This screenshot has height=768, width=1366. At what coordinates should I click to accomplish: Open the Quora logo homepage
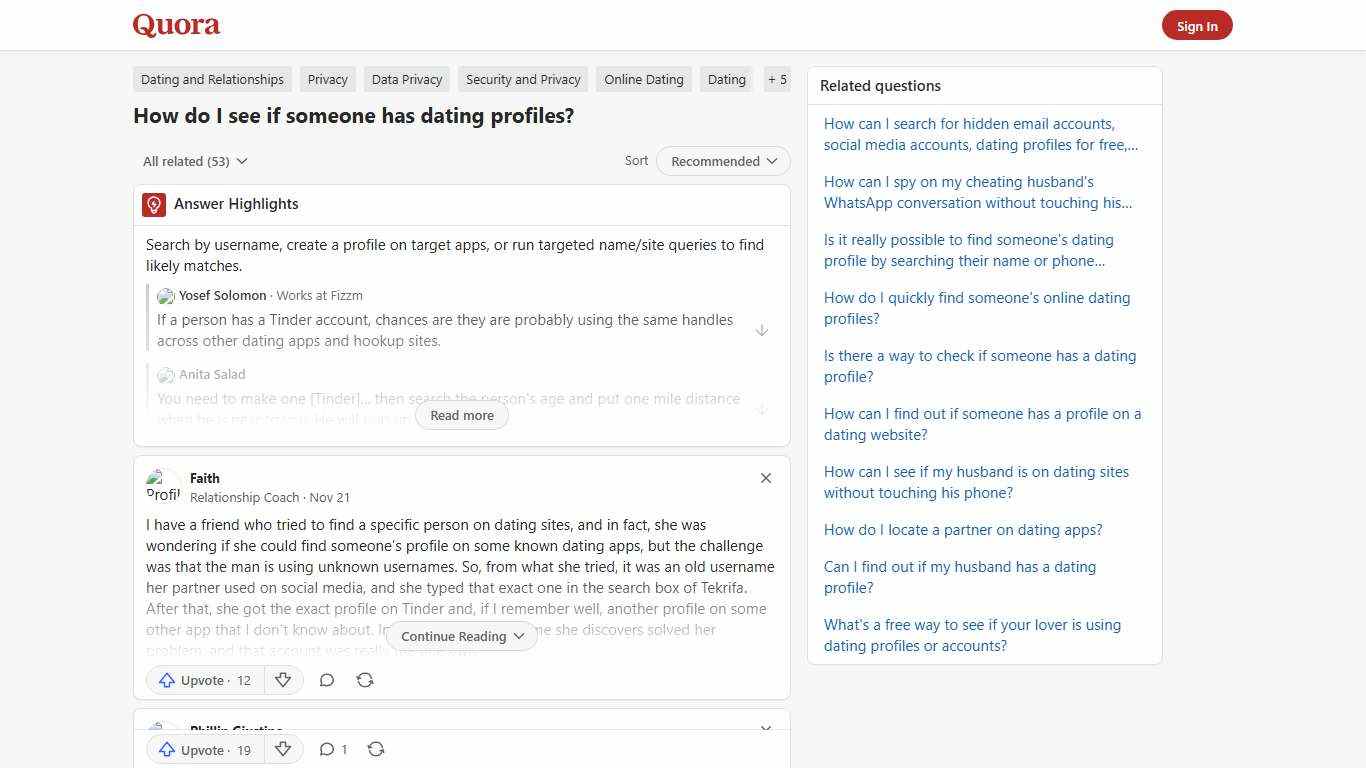175,25
